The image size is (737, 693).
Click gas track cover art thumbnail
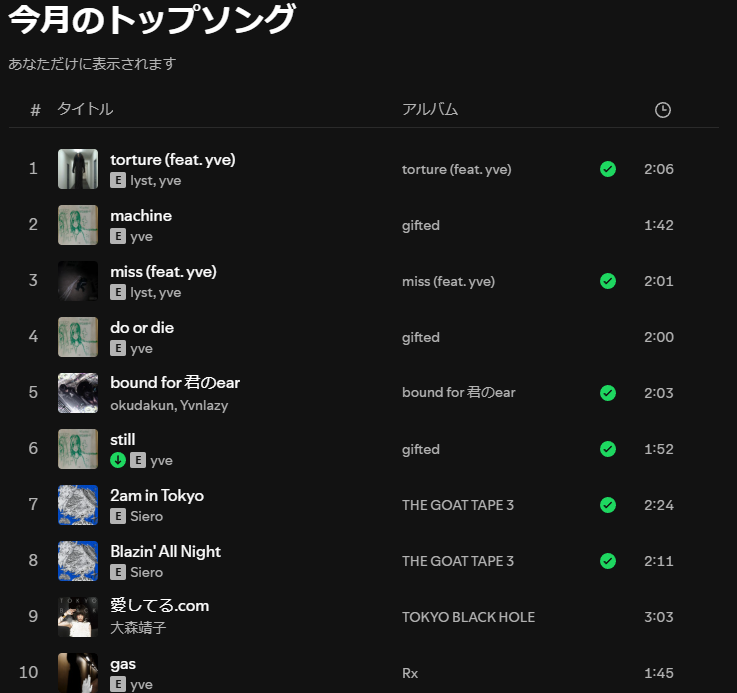tap(78, 672)
